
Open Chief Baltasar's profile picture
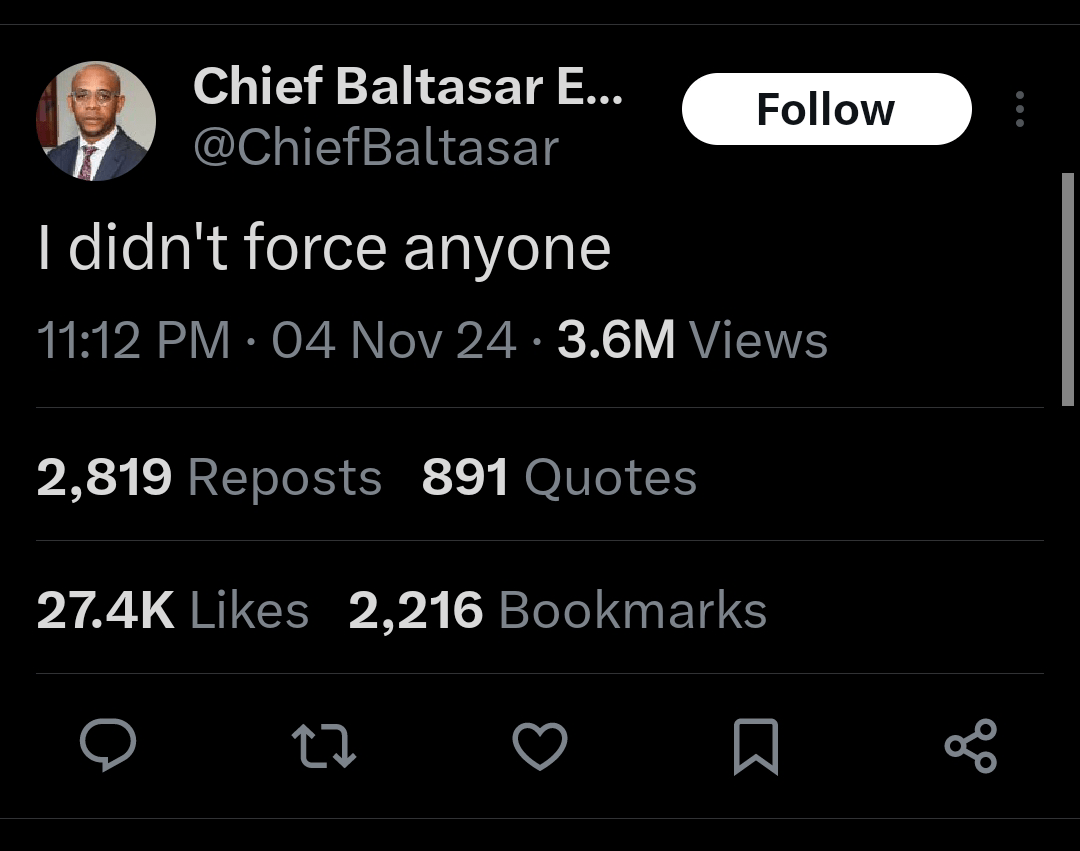[96, 121]
